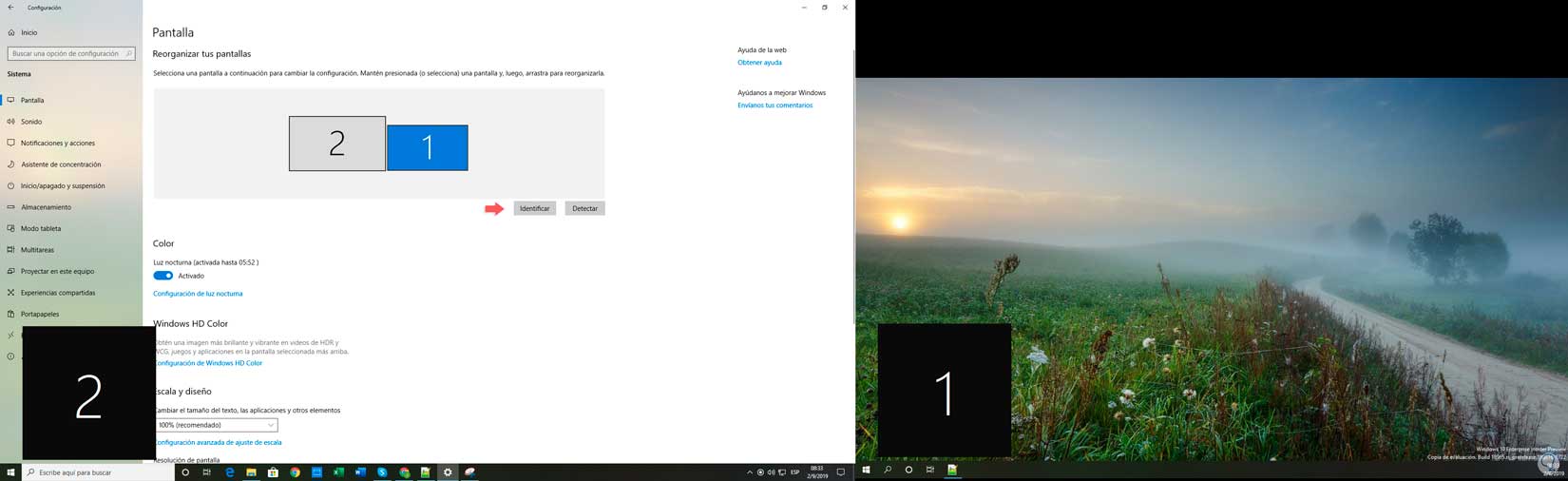Select display 1 in the arrangement
The image size is (1568, 481).
click(428, 147)
